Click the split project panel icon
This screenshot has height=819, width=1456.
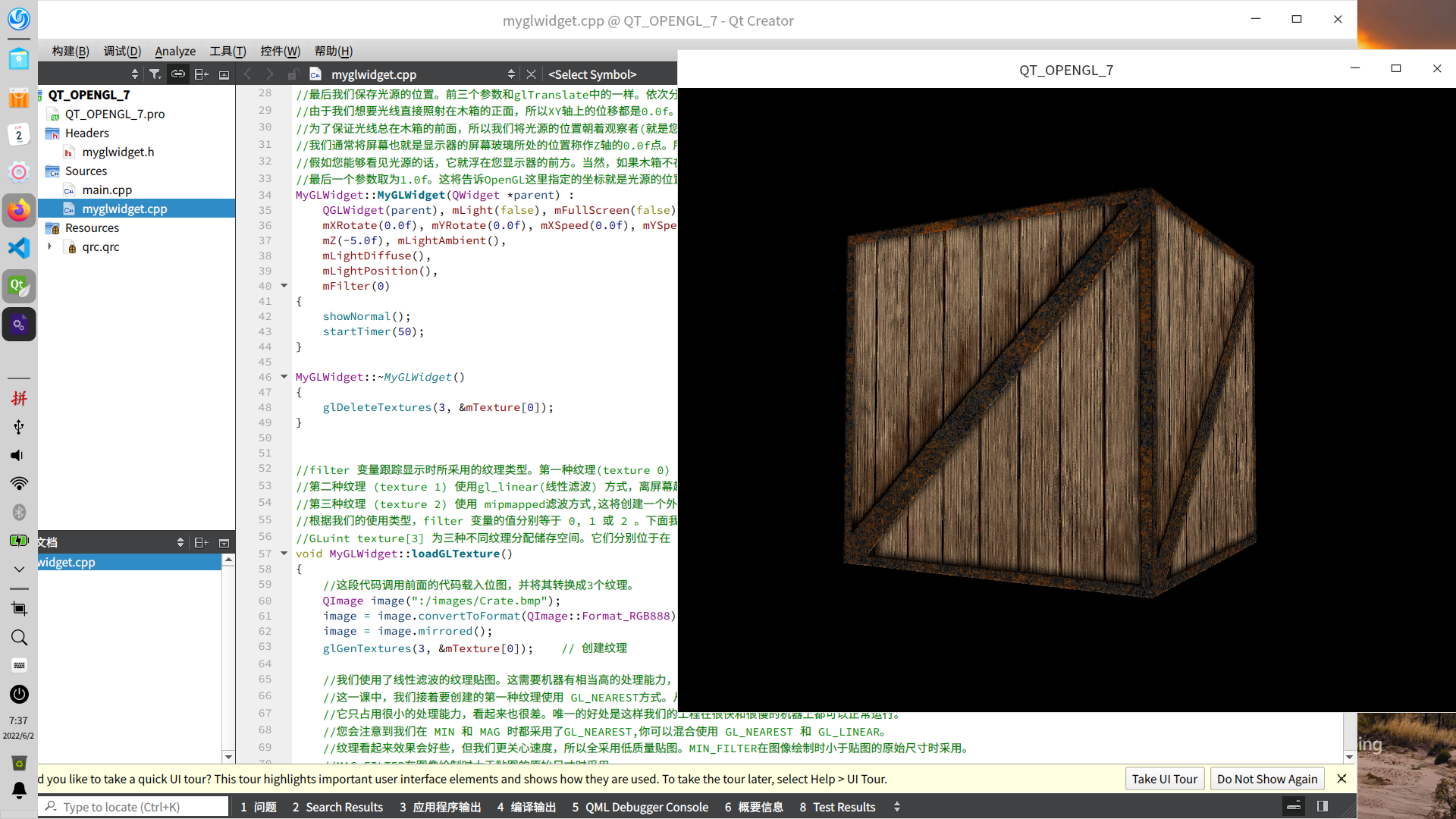click(x=201, y=74)
